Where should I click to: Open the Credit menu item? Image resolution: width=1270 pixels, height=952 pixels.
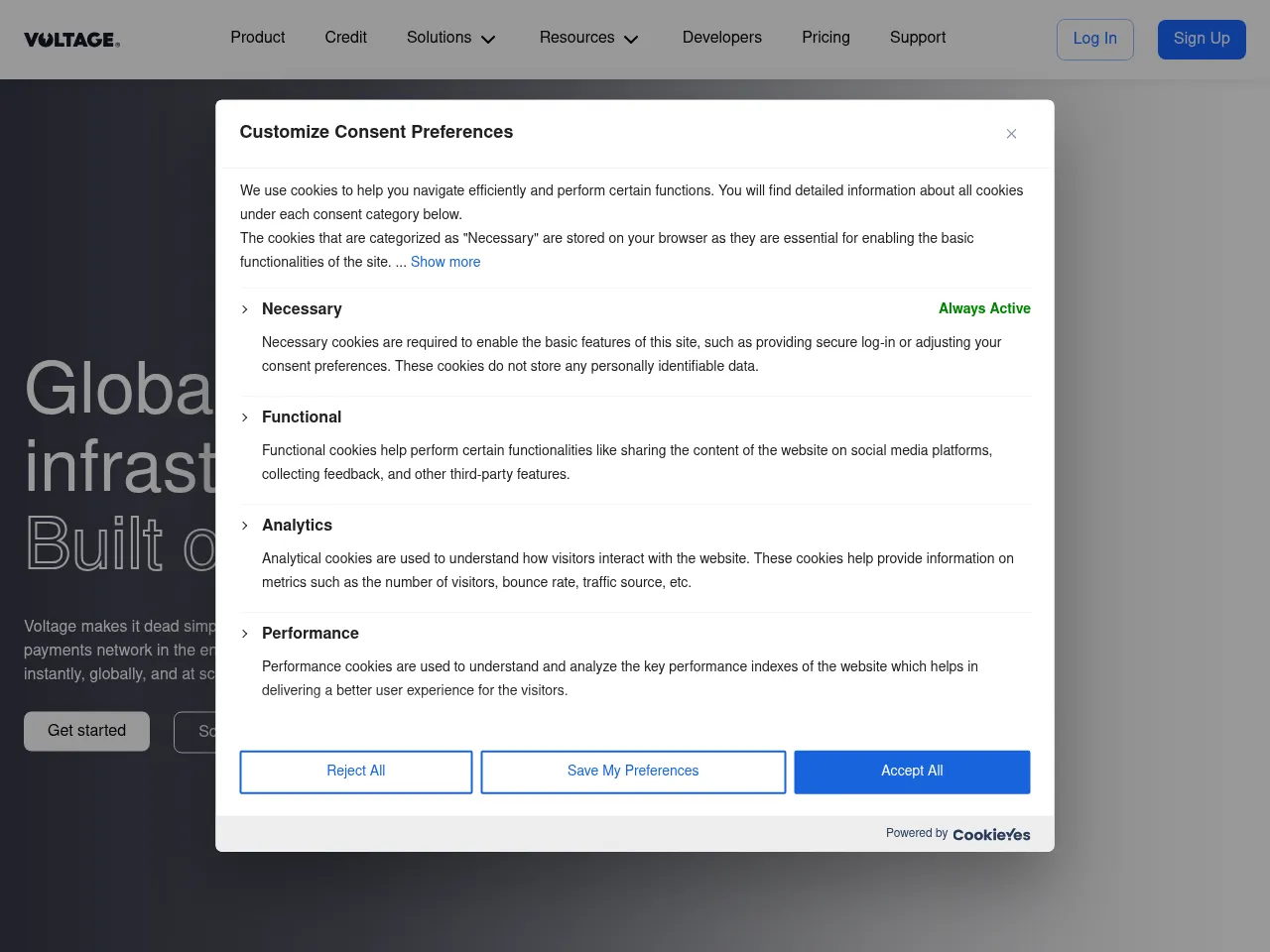[345, 38]
